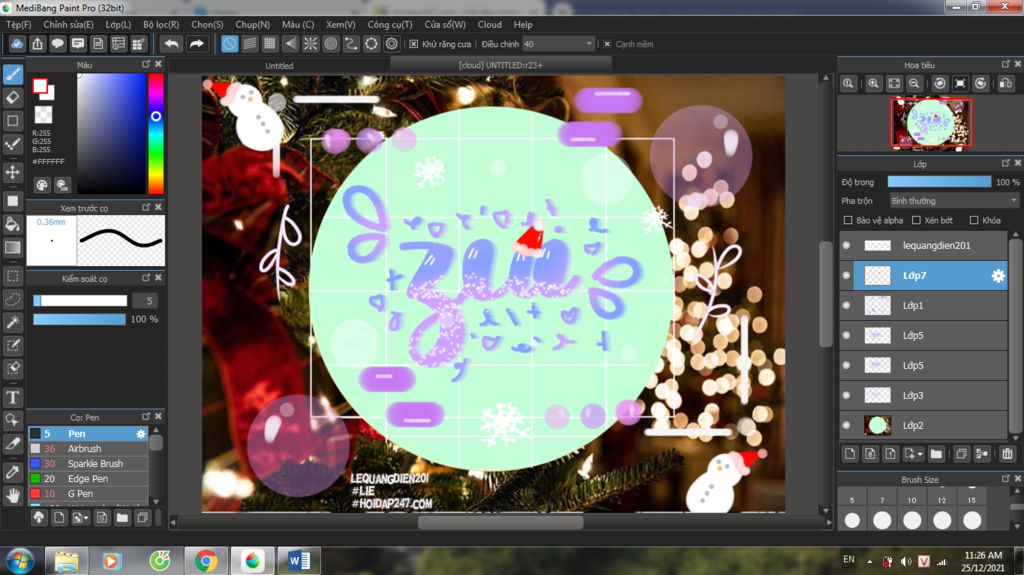The height and width of the screenshot is (575, 1024).
Task: Select the Edge Pen brush
Action: point(88,479)
